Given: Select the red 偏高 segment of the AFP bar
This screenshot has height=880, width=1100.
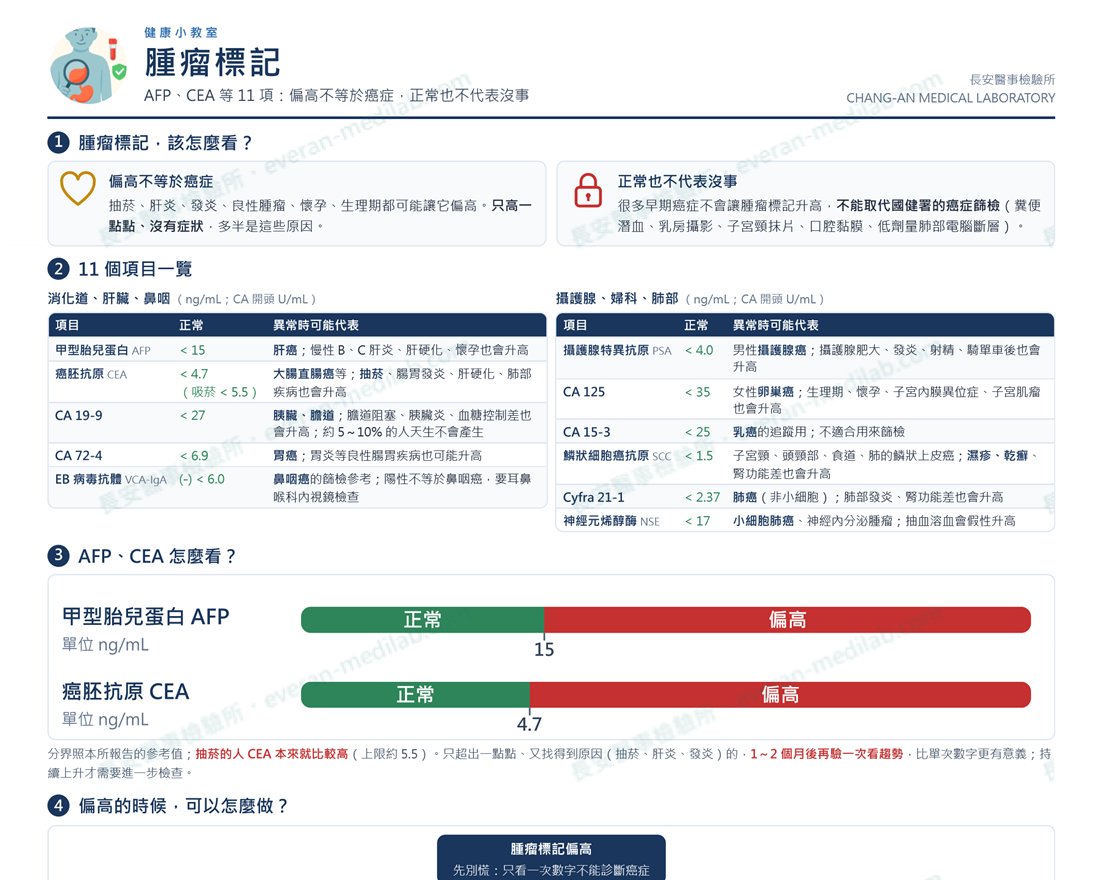Looking at the screenshot, I should tap(787, 620).
